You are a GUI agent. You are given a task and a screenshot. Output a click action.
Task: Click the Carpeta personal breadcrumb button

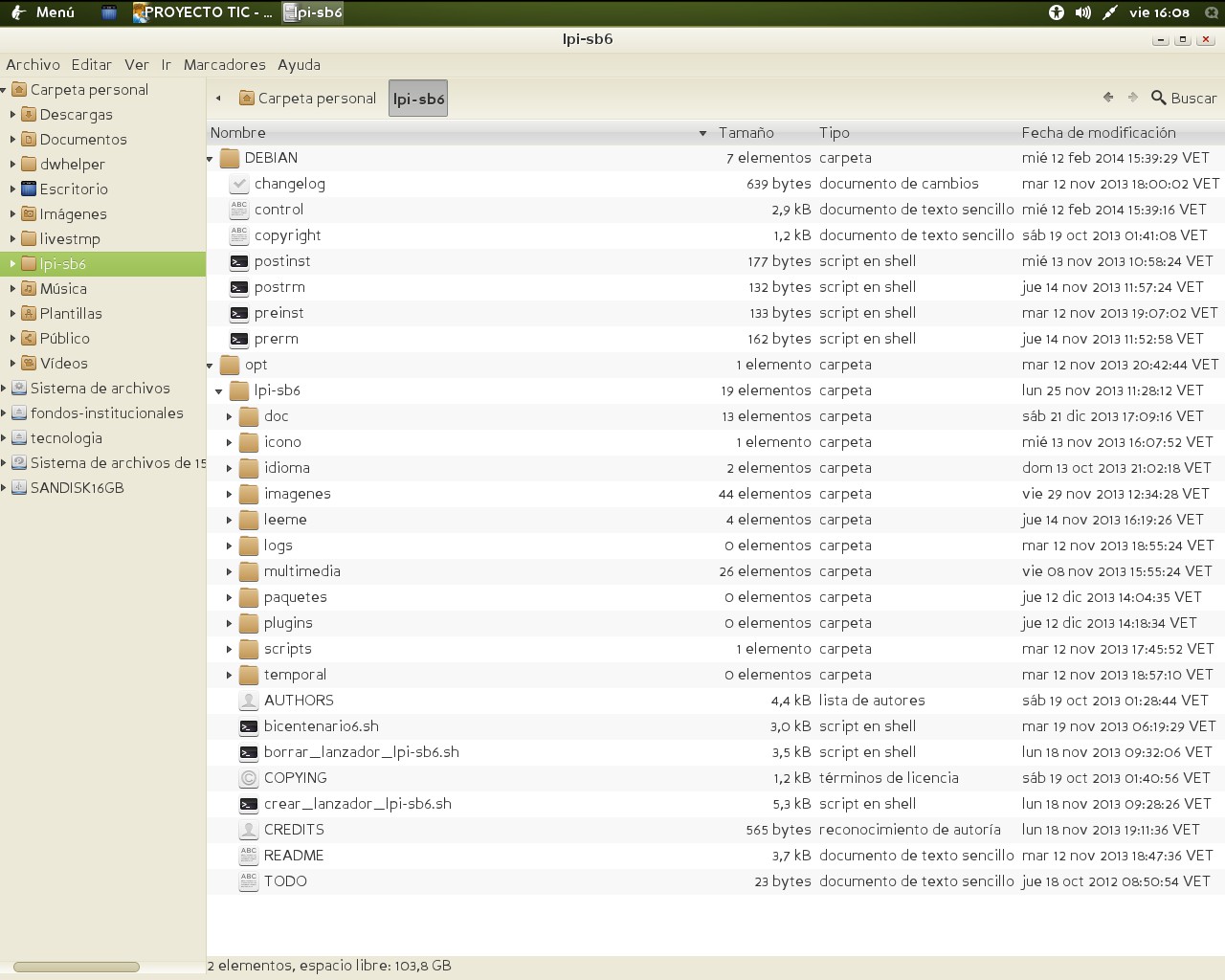coord(307,99)
